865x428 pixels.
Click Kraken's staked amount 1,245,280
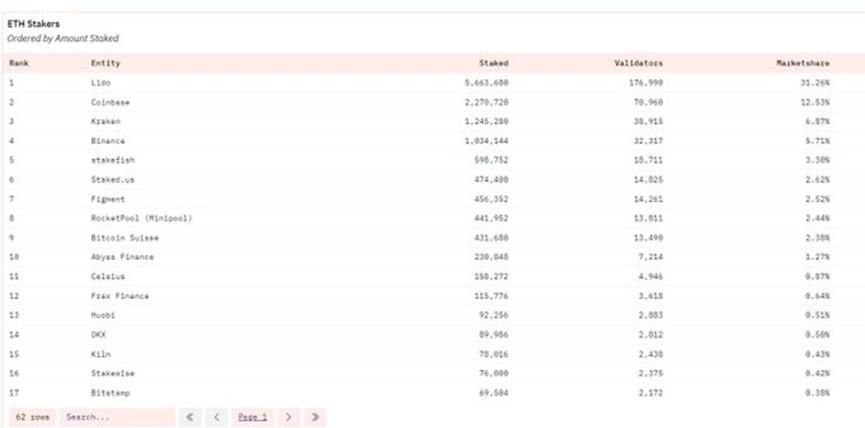[487, 121]
